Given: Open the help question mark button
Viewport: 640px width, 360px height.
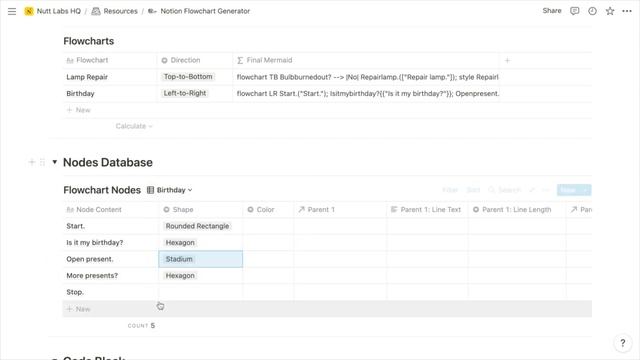Looking at the screenshot, I should click(x=622, y=343).
